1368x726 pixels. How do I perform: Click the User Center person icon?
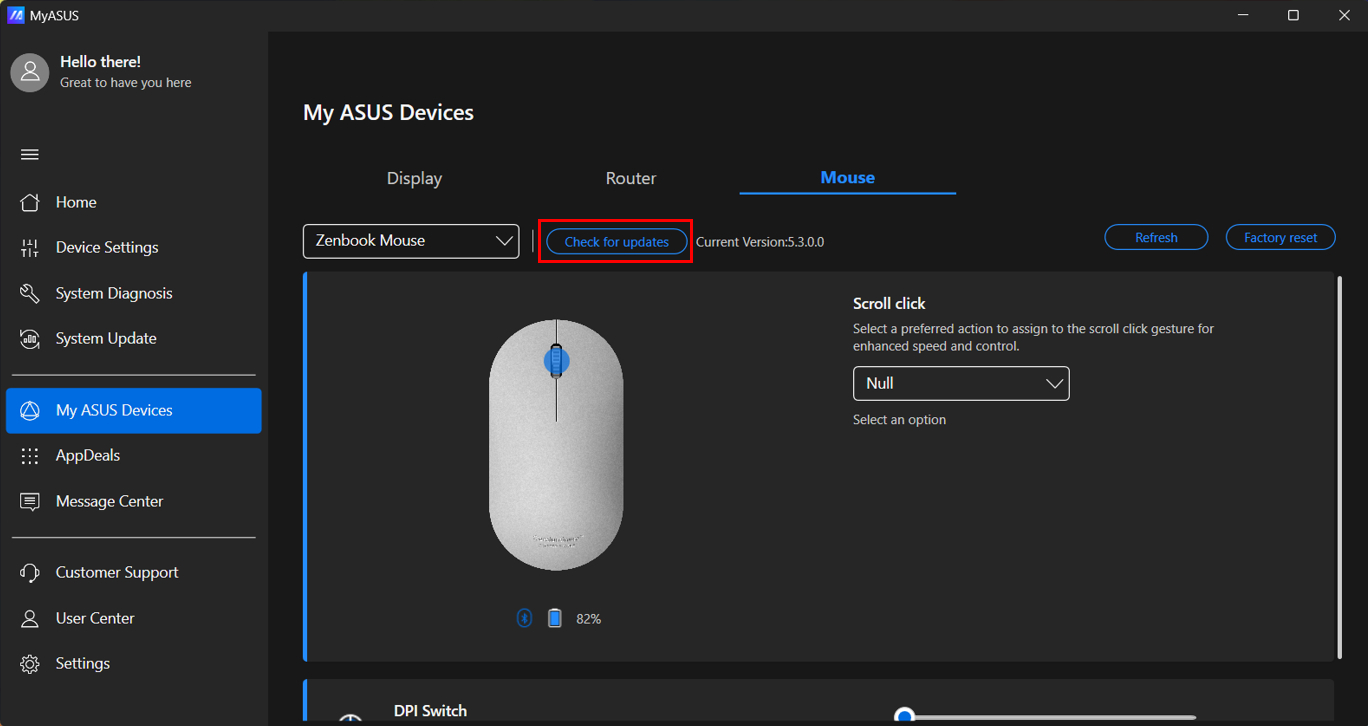coord(30,619)
